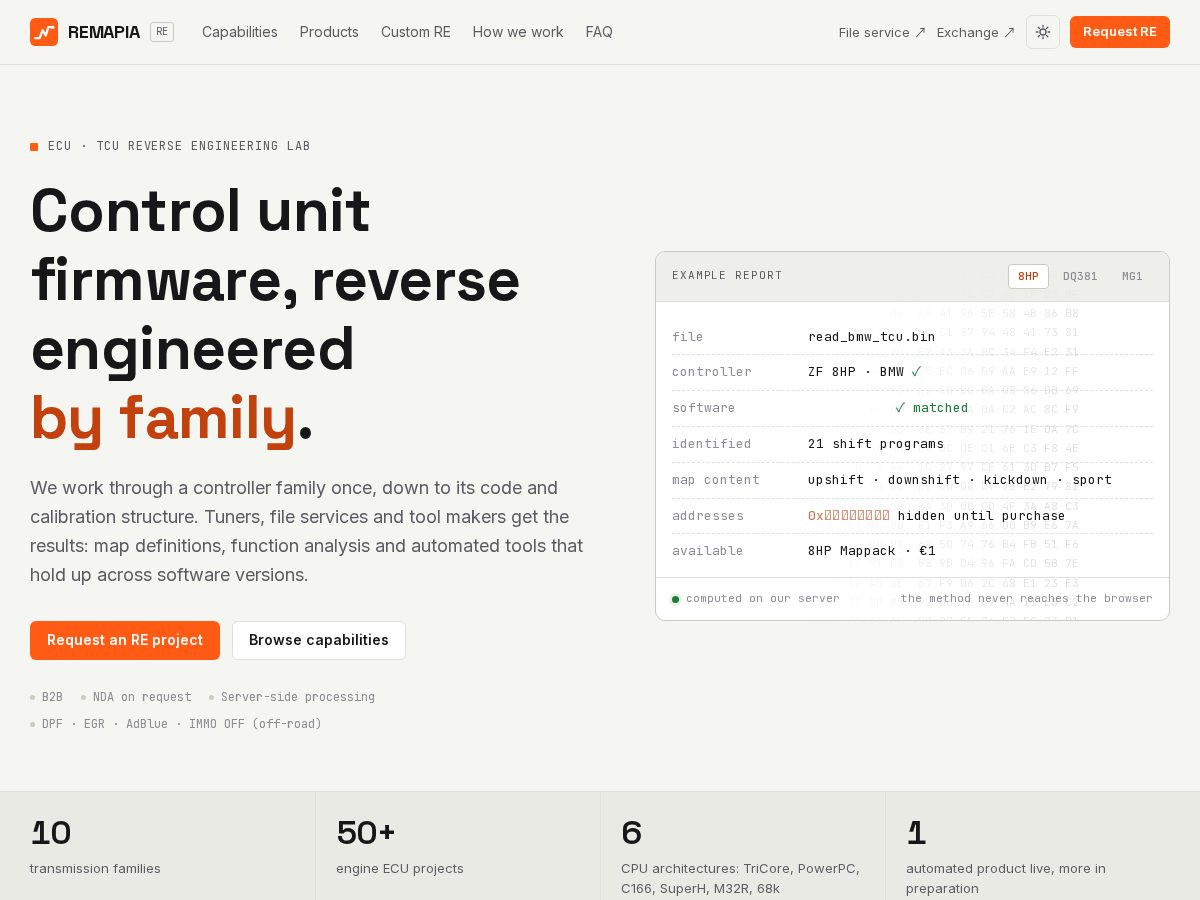Image resolution: width=1200 pixels, height=900 pixels.
Task: Click the ECU · TCU REVERSE ENGINEERING LAB label
Action: pyautogui.click(x=179, y=146)
